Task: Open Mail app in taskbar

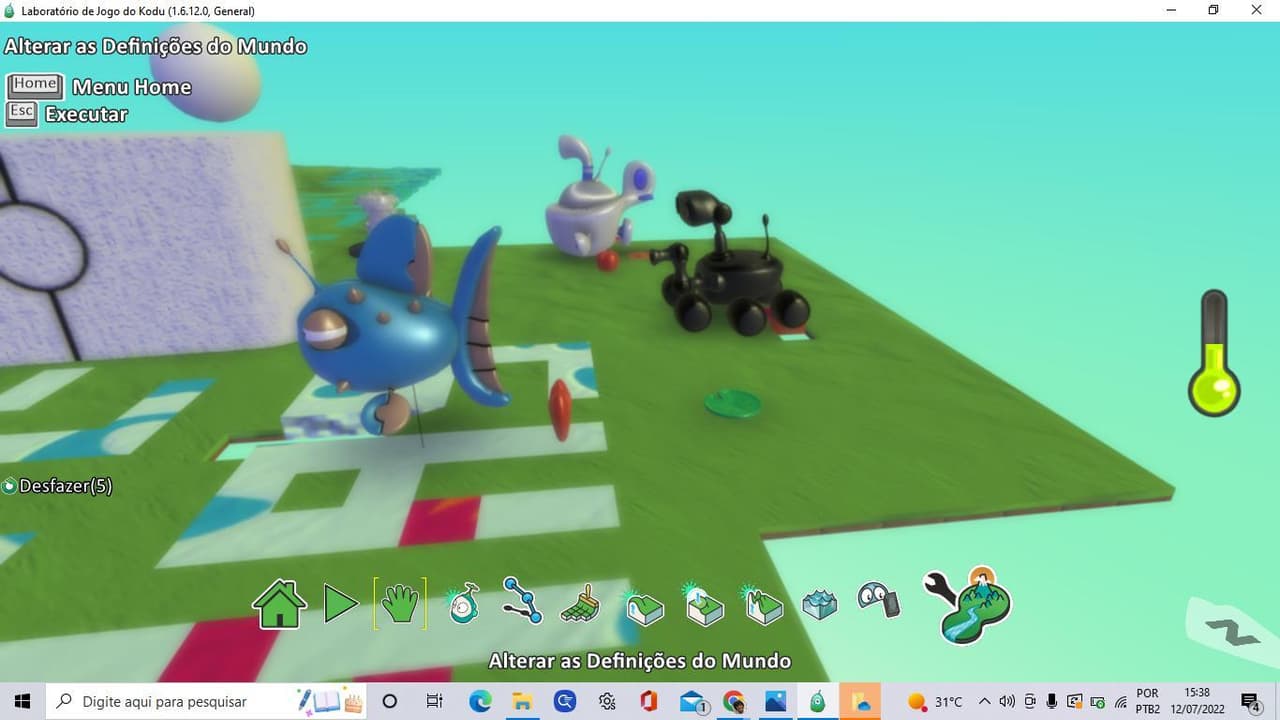Action: pos(693,702)
